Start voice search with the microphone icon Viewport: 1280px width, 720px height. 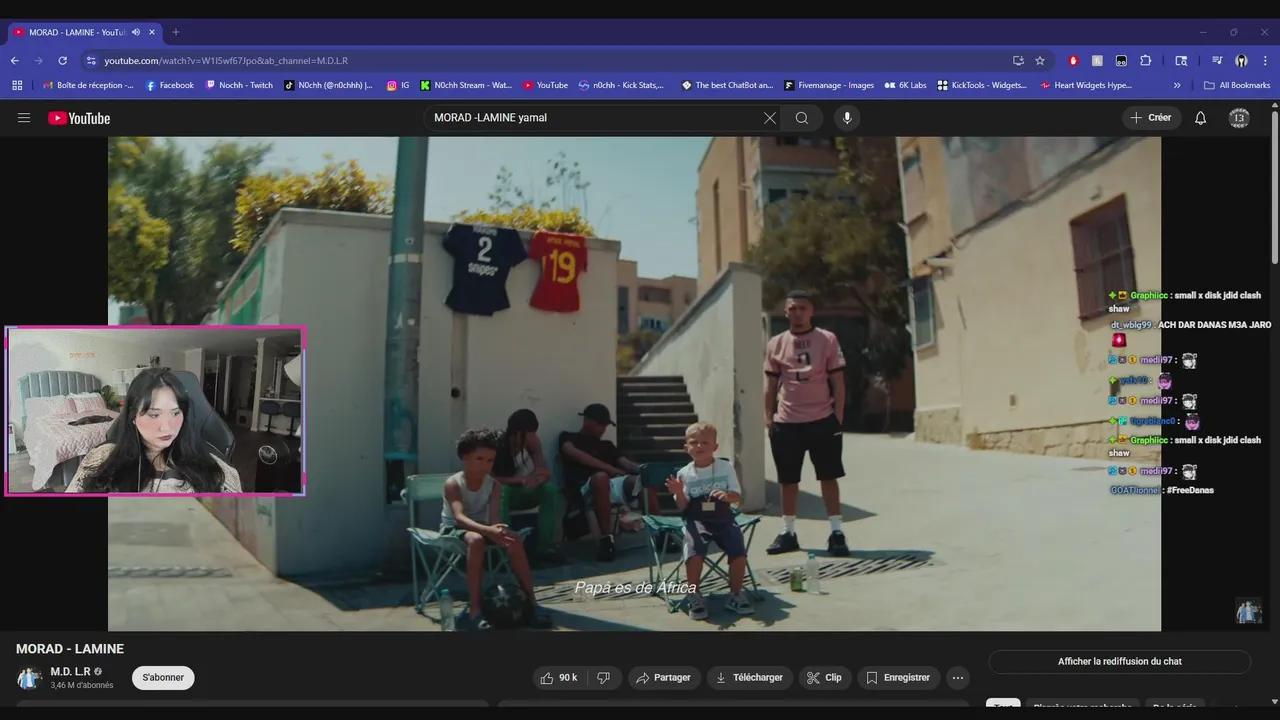[x=847, y=118]
